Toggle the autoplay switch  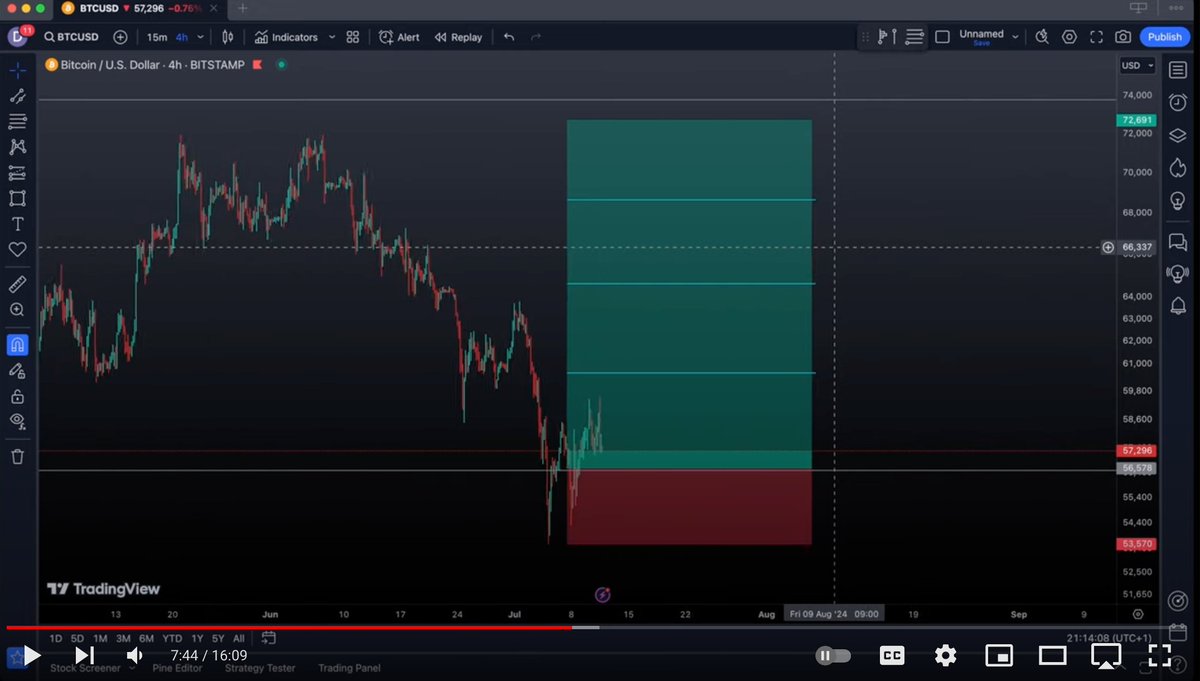coord(833,656)
